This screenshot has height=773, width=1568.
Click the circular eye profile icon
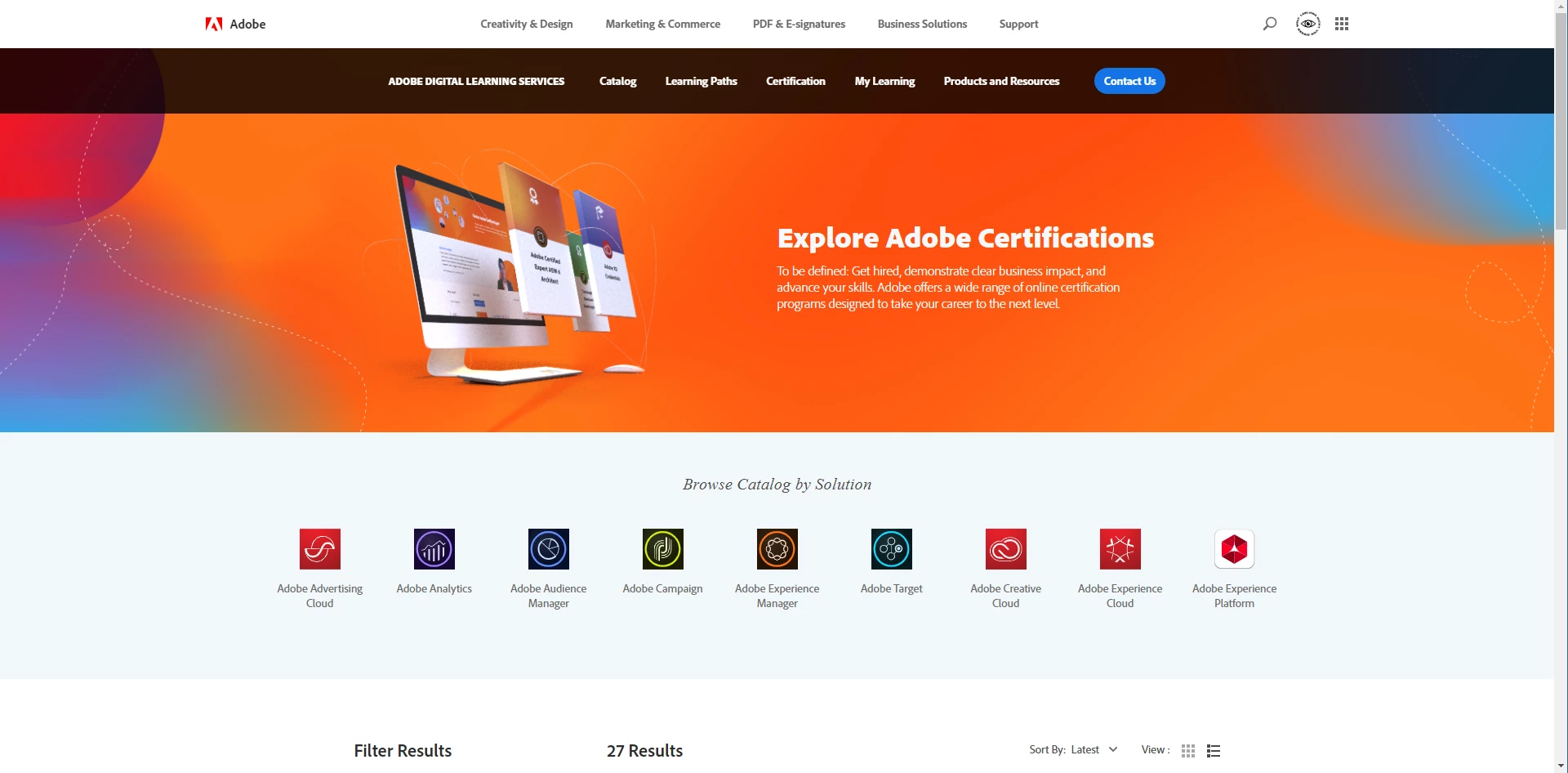[x=1308, y=24]
